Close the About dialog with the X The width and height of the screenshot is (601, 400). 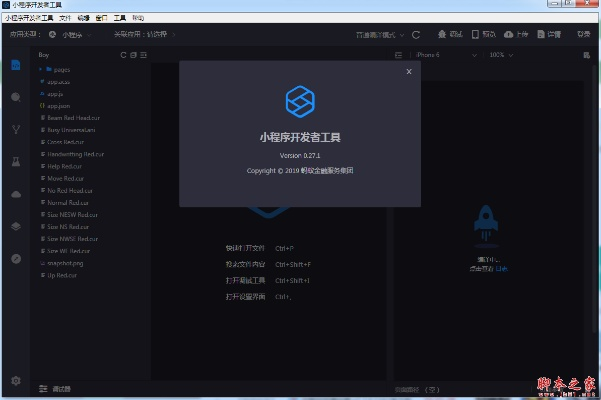click(x=409, y=72)
